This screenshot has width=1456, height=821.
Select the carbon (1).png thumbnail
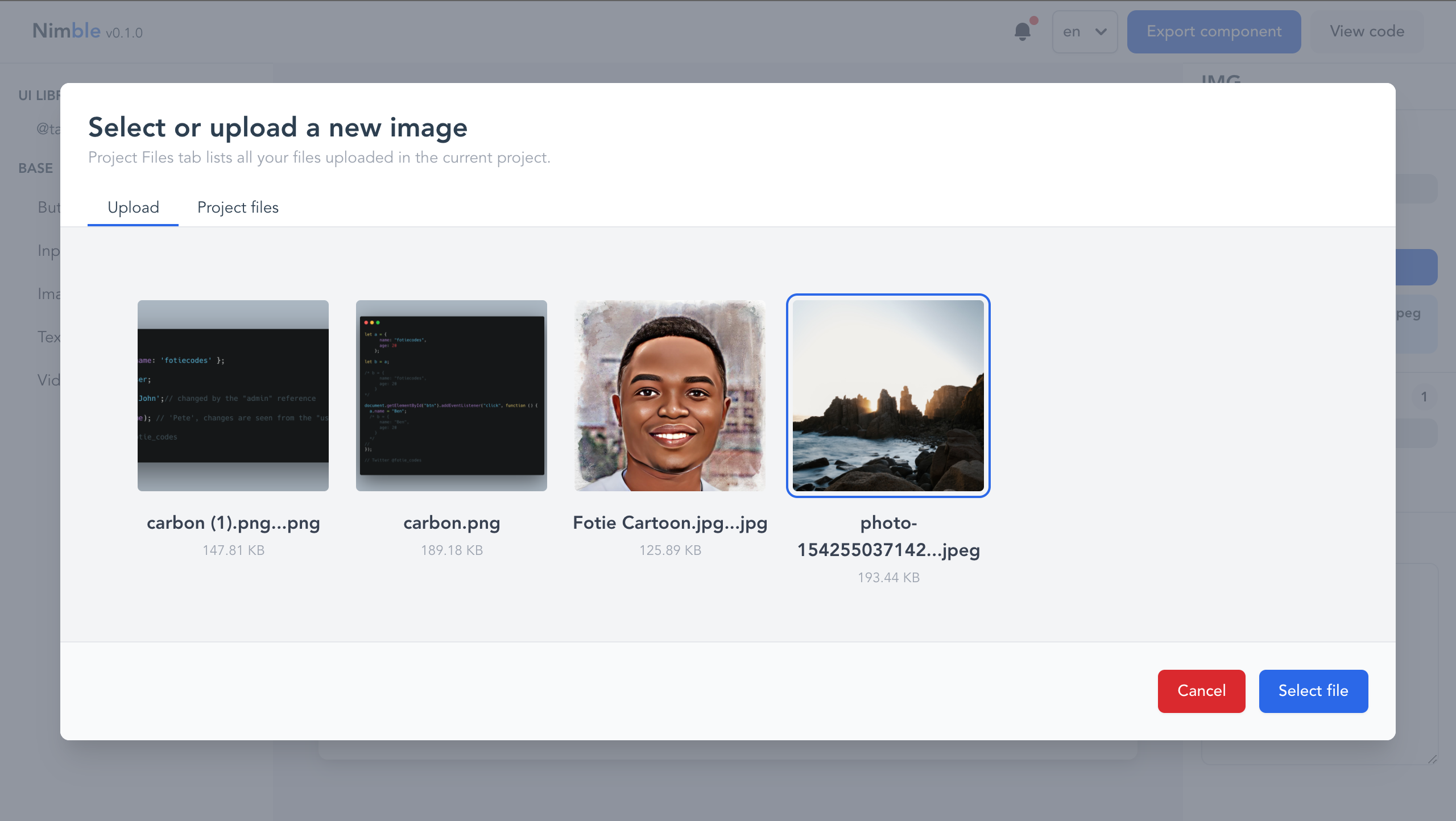(x=233, y=396)
